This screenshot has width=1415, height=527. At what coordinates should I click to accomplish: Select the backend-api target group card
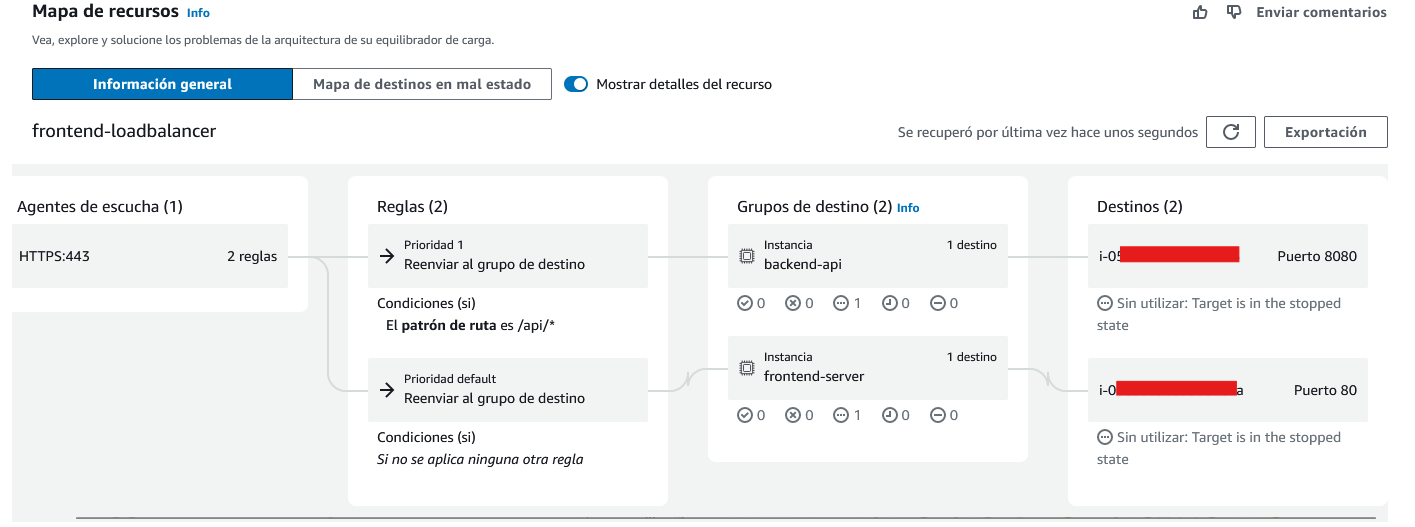867,256
